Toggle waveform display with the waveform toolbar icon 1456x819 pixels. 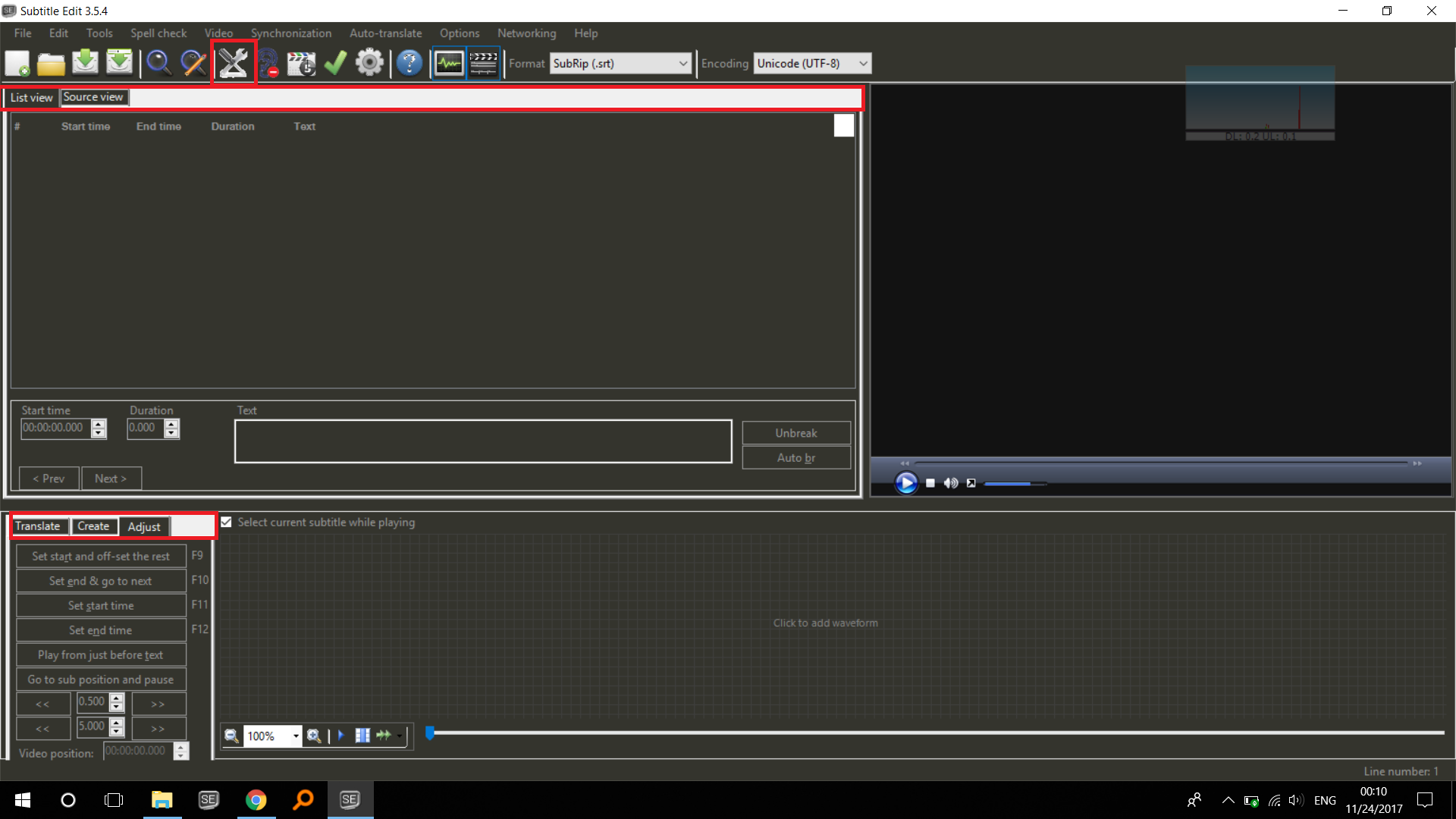449,63
